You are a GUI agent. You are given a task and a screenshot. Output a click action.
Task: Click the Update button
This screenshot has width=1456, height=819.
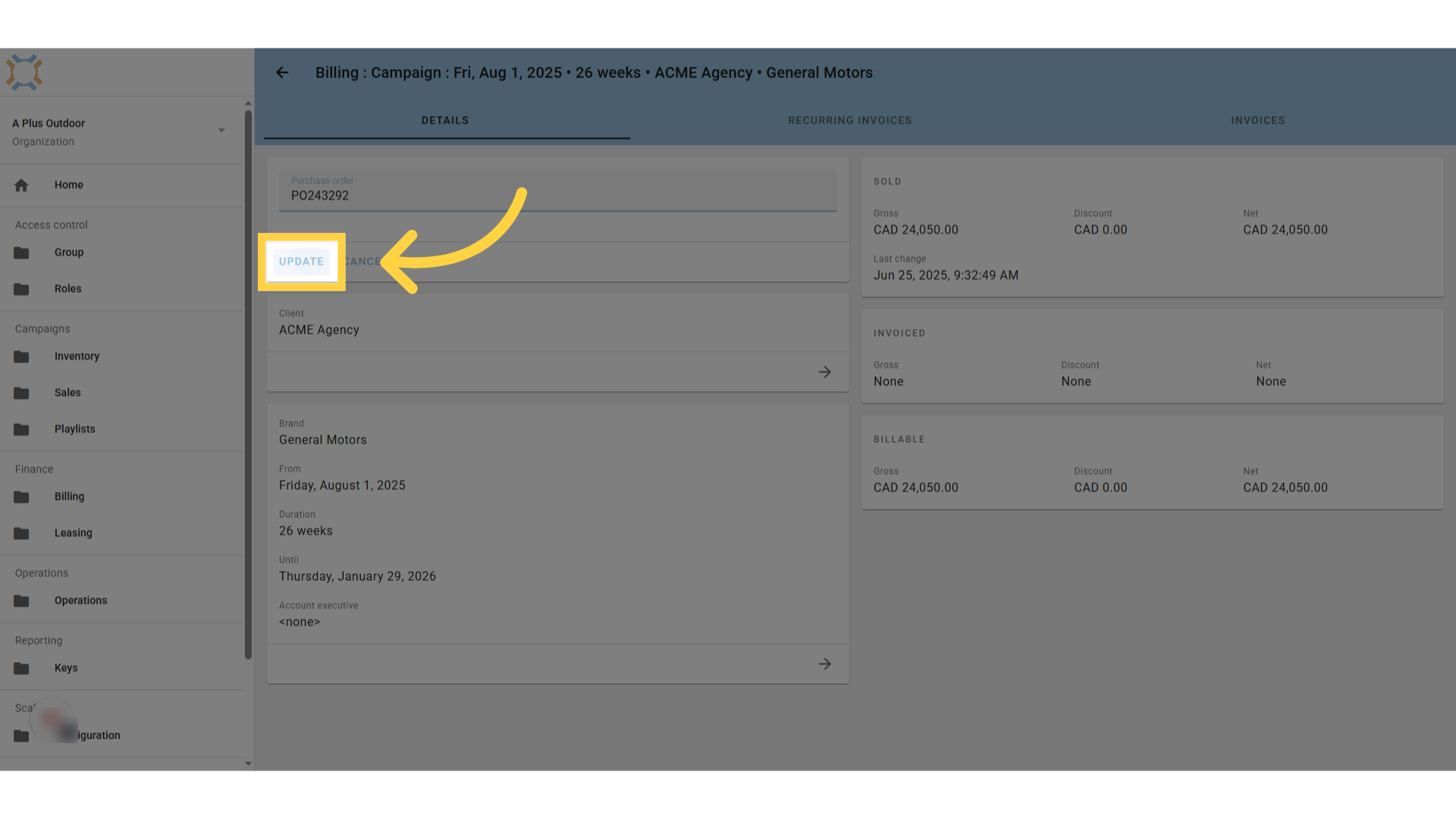(x=301, y=262)
